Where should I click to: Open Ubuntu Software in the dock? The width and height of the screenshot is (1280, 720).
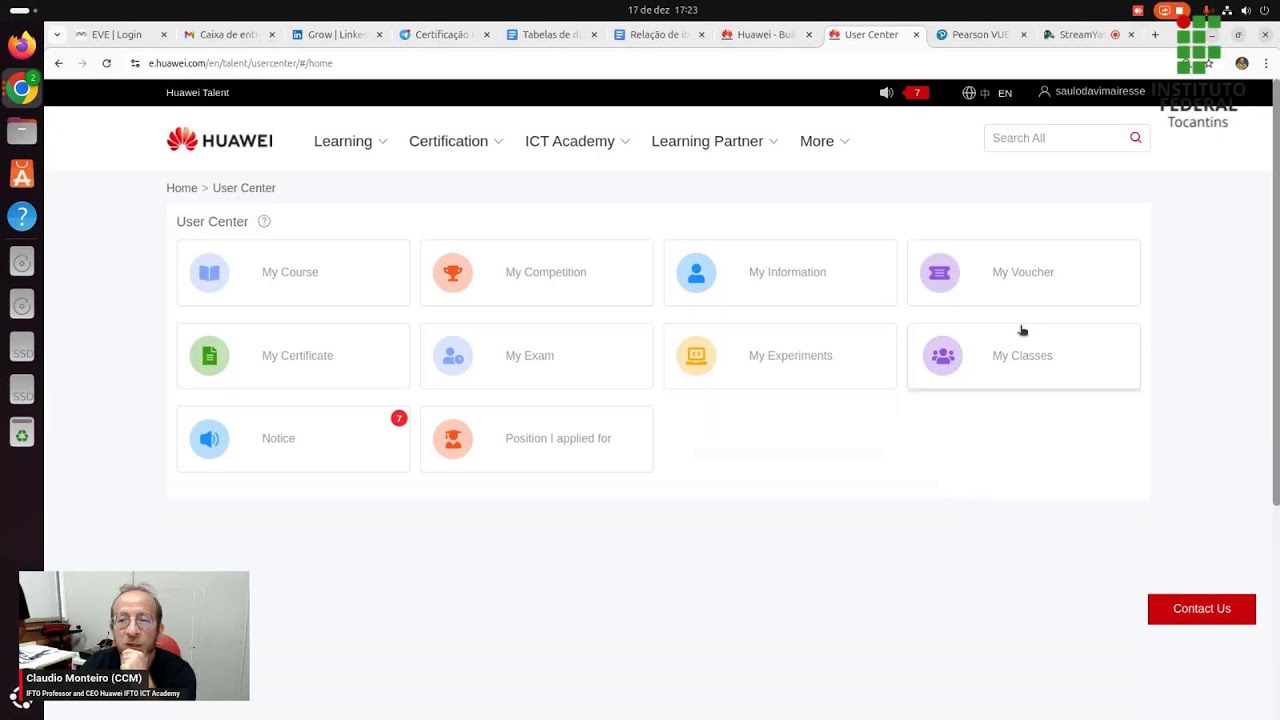21,174
